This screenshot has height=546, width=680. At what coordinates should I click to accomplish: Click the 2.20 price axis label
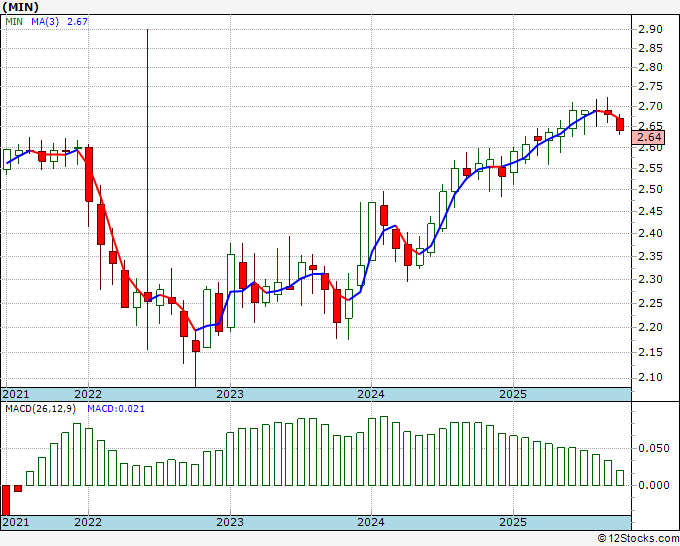[x=650, y=327]
